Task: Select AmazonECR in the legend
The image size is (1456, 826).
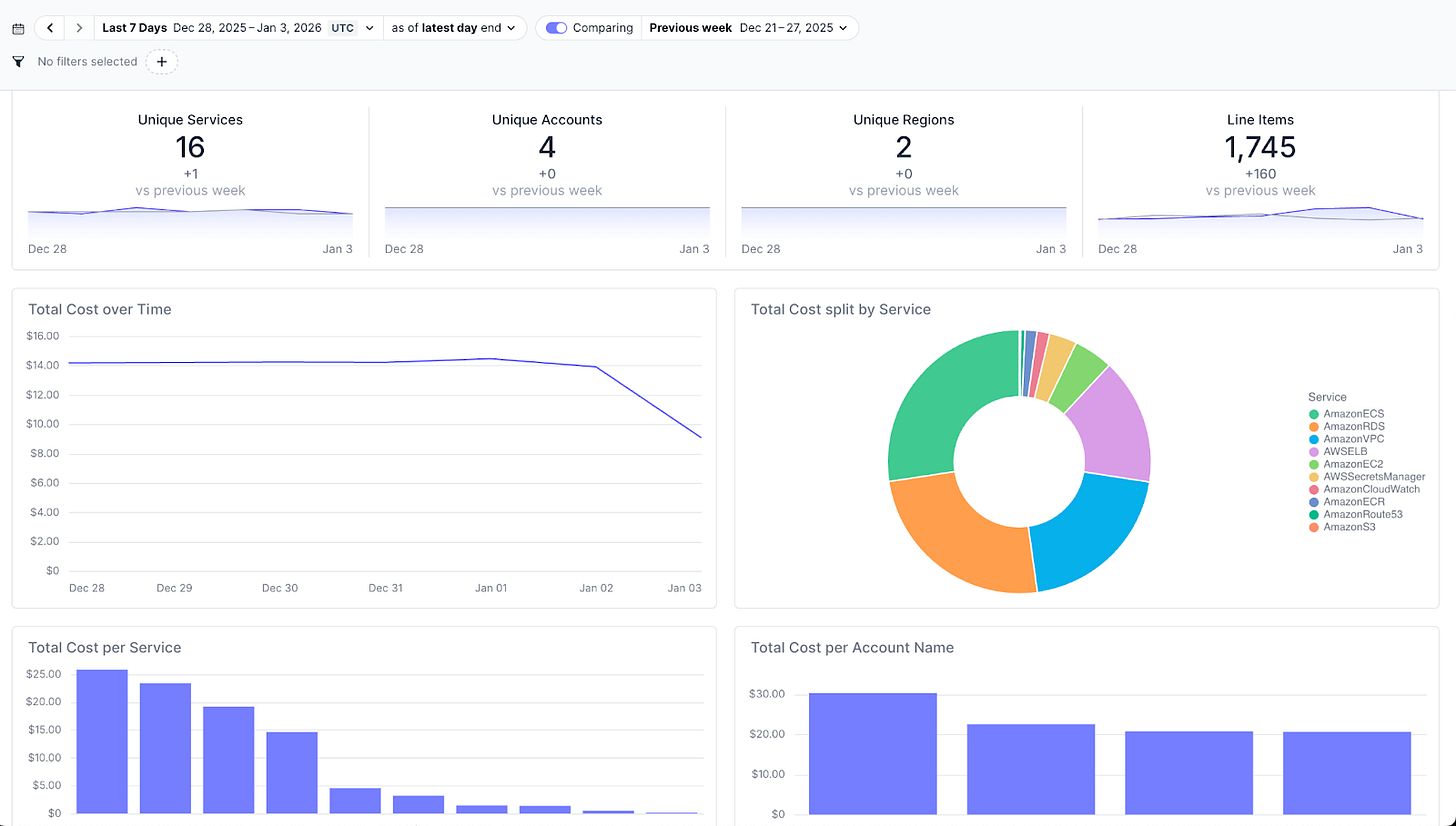Action: (1346, 502)
